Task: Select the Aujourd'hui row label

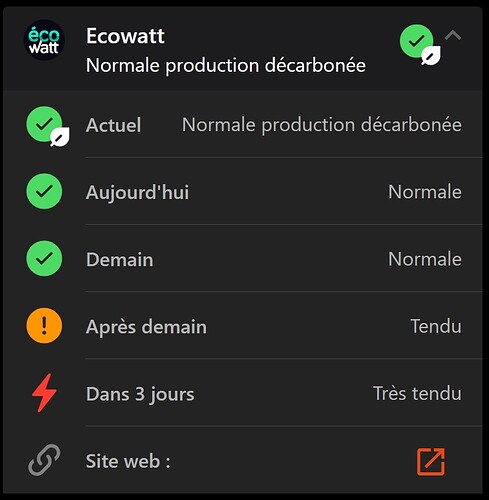Action: tap(137, 192)
